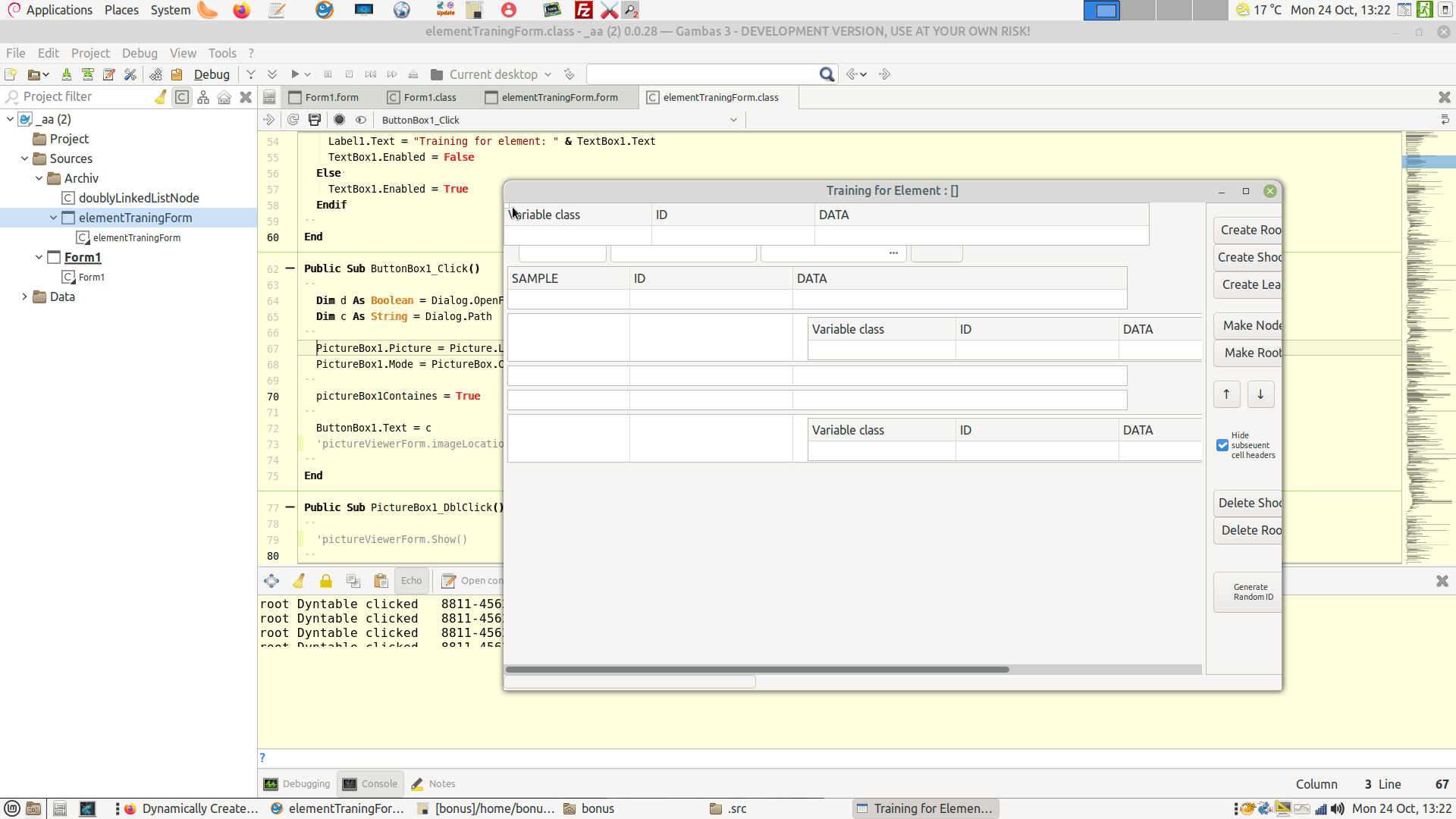Click the Make Node button
The height and width of the screenshot is (819, 1456).
coord(1248,325)
